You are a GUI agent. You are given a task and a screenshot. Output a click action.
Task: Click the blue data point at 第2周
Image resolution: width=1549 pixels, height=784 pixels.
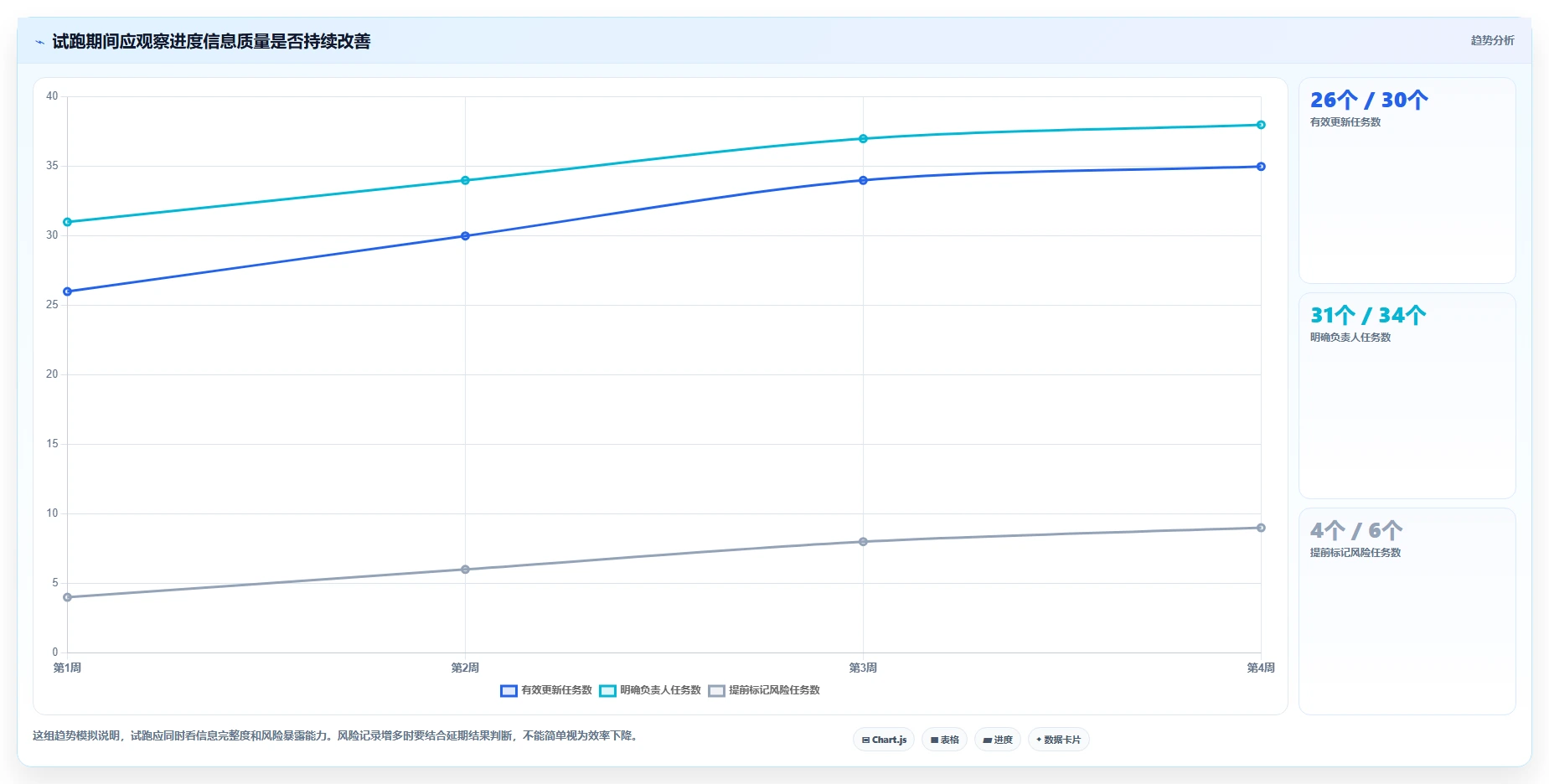[x=466, y=236]
